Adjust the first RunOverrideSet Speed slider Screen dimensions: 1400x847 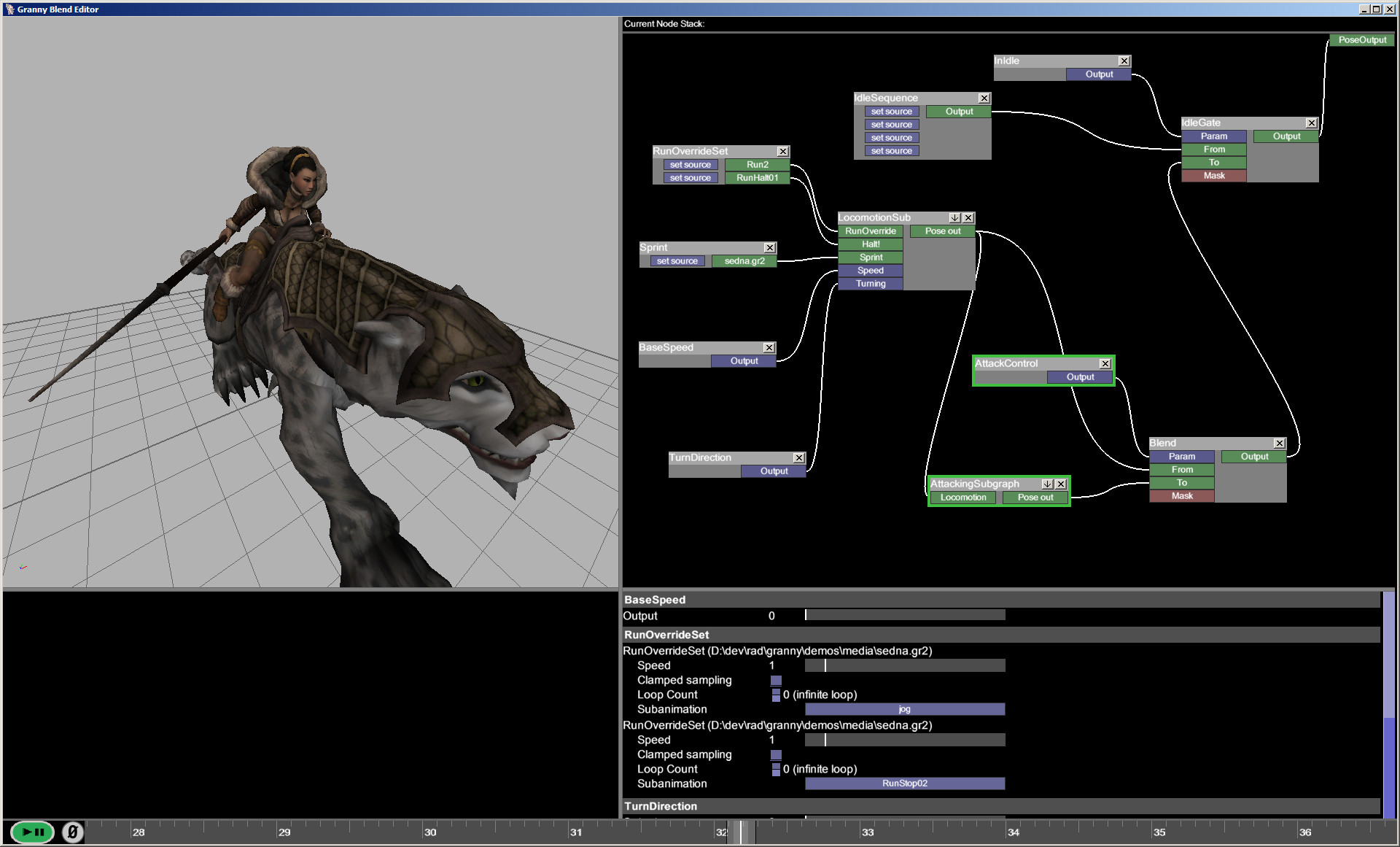tap(905, 665)
